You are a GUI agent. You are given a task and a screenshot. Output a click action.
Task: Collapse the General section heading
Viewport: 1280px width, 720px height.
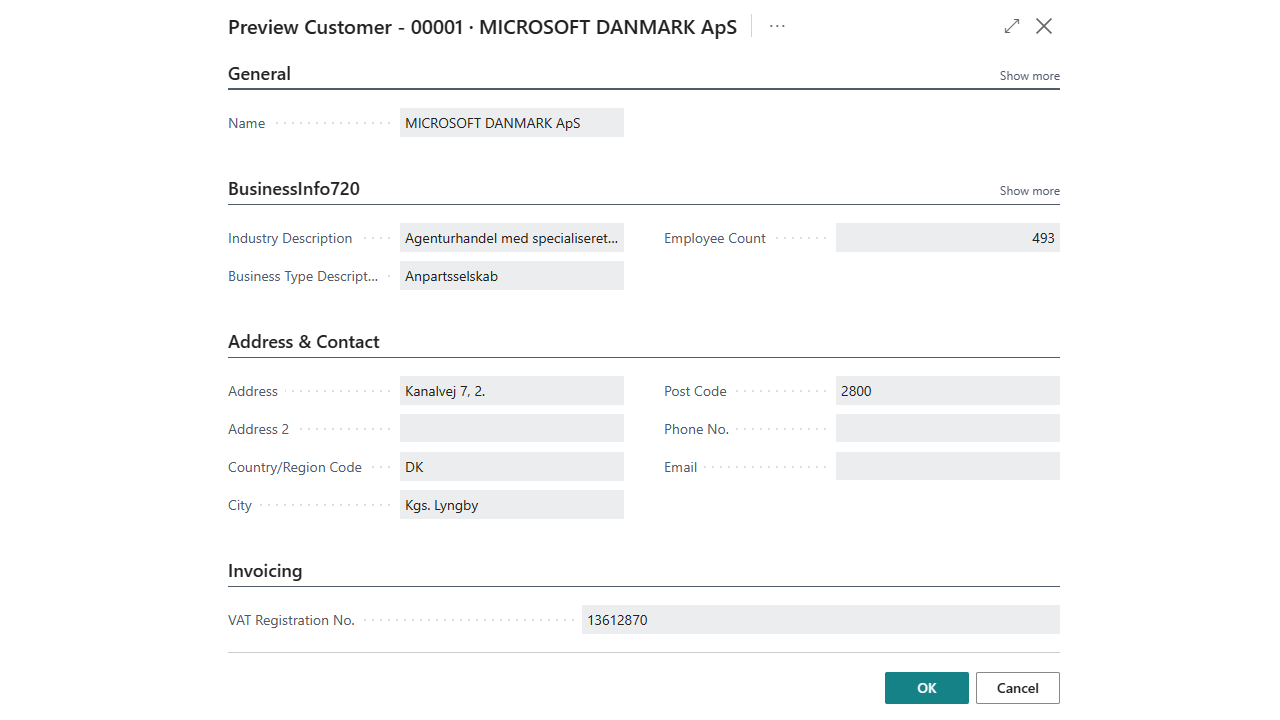259,74
